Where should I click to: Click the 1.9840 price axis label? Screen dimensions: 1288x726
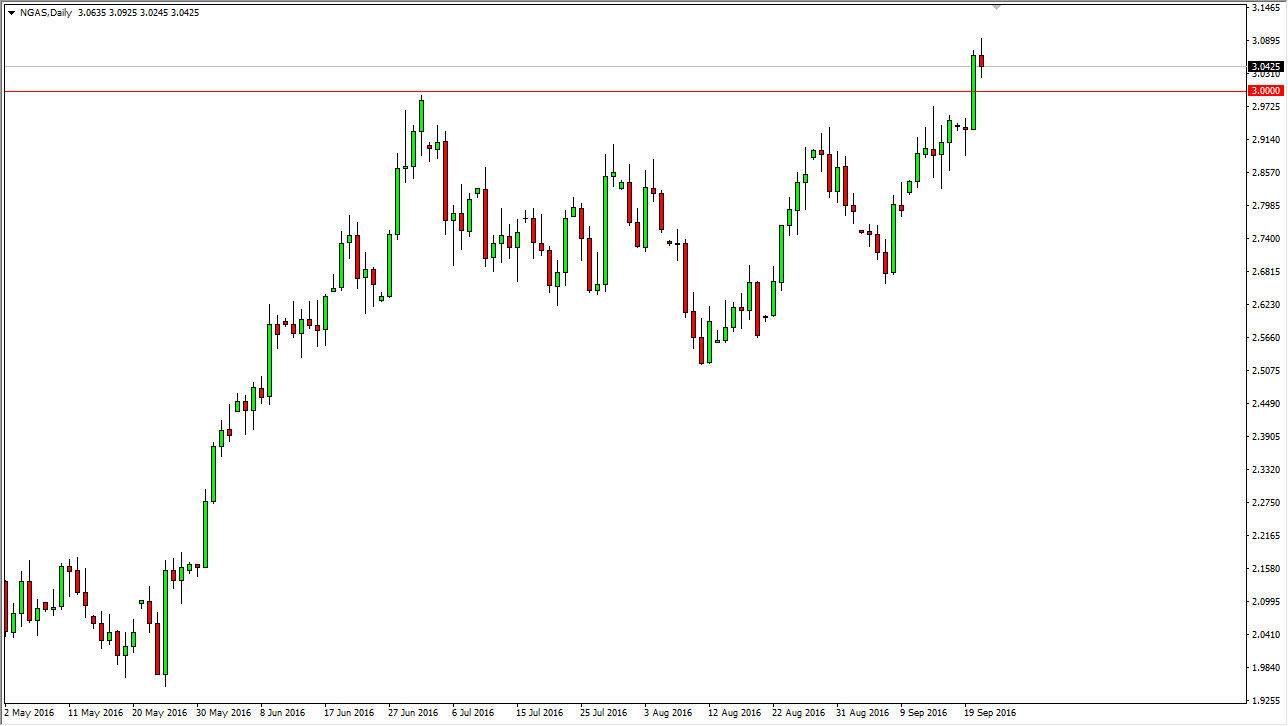point(1265,667)
